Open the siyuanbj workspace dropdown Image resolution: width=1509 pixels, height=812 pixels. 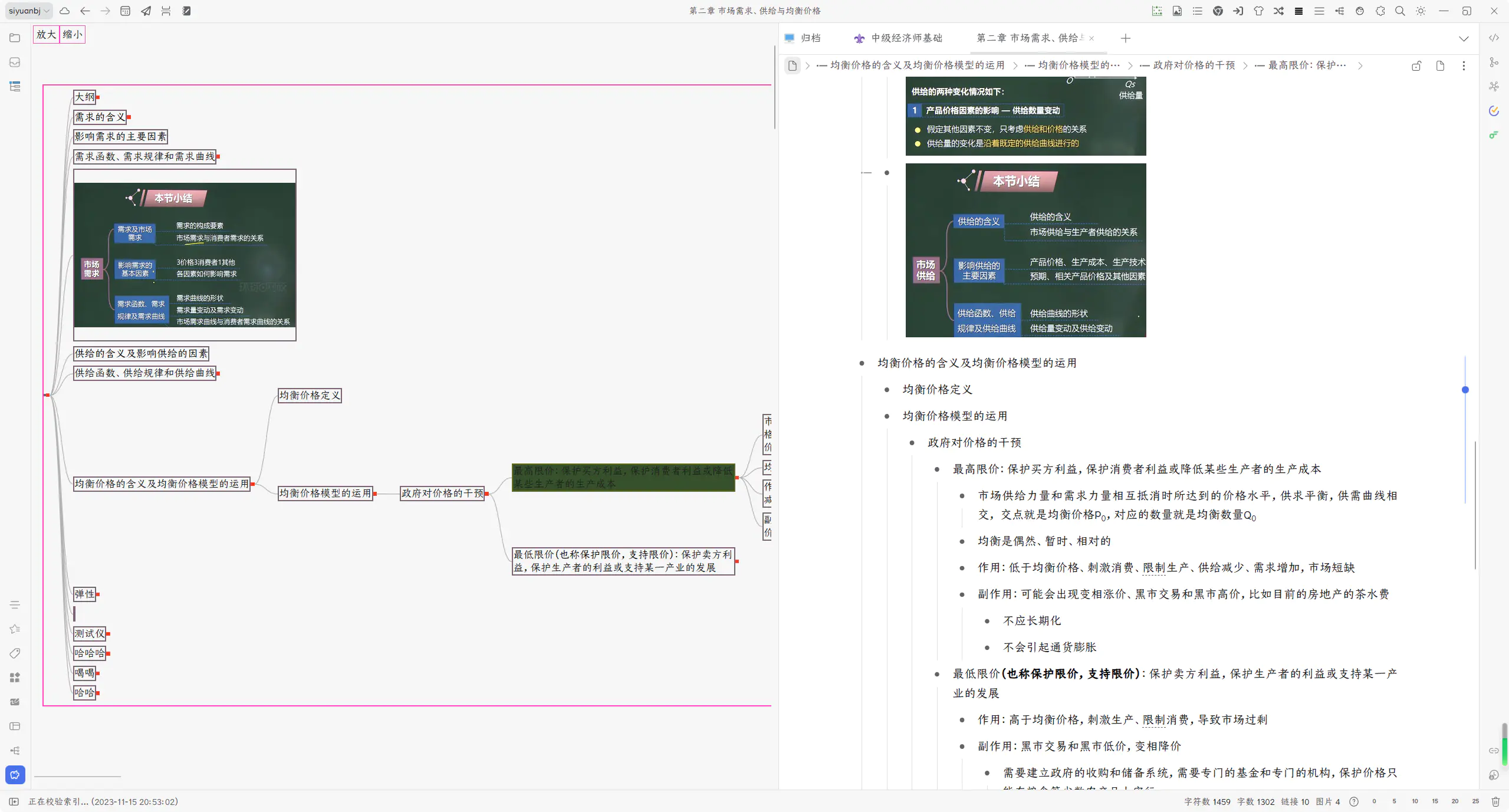pos(29,11)
